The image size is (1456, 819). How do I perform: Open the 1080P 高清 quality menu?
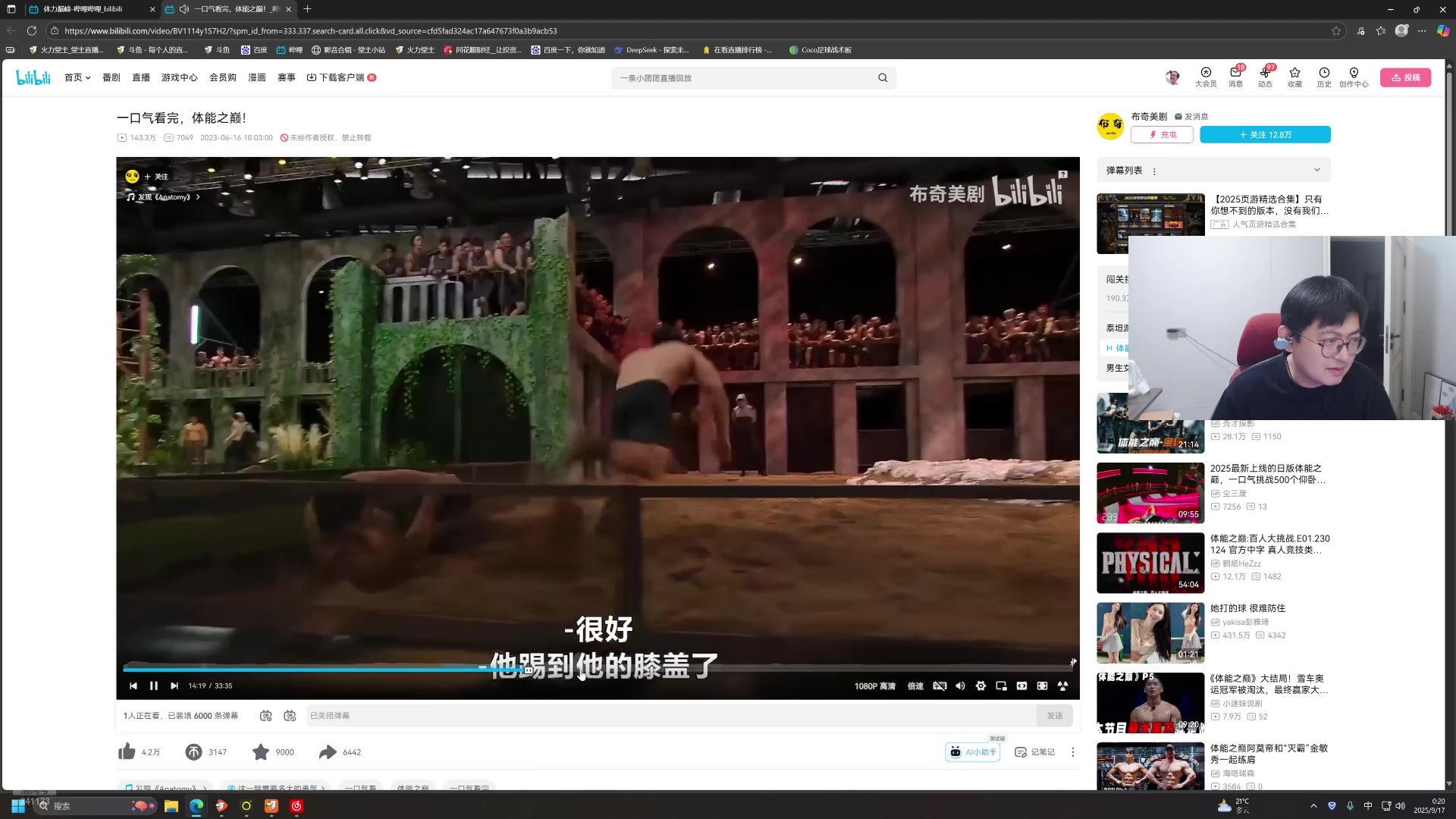point(874,686)
